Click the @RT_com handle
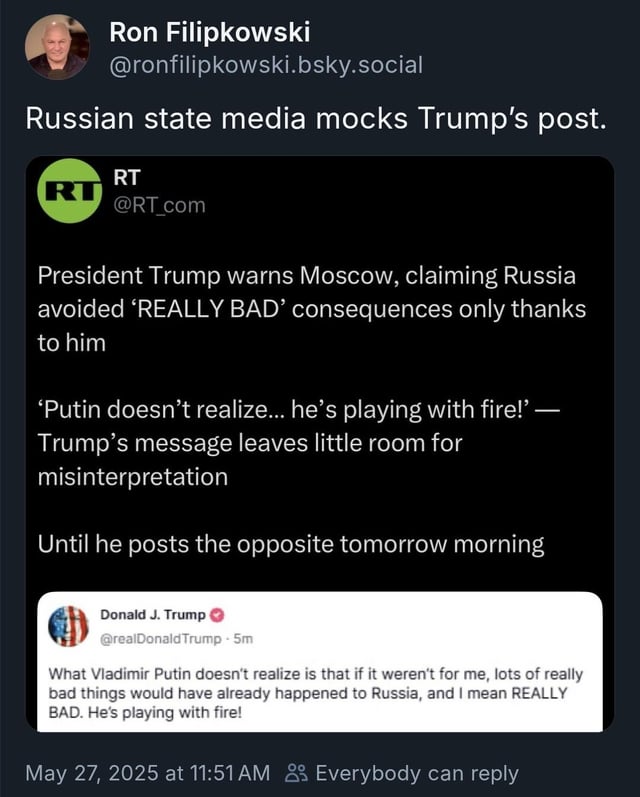Image resolution: width=640 pixels, height=797 pixels. 158,205
